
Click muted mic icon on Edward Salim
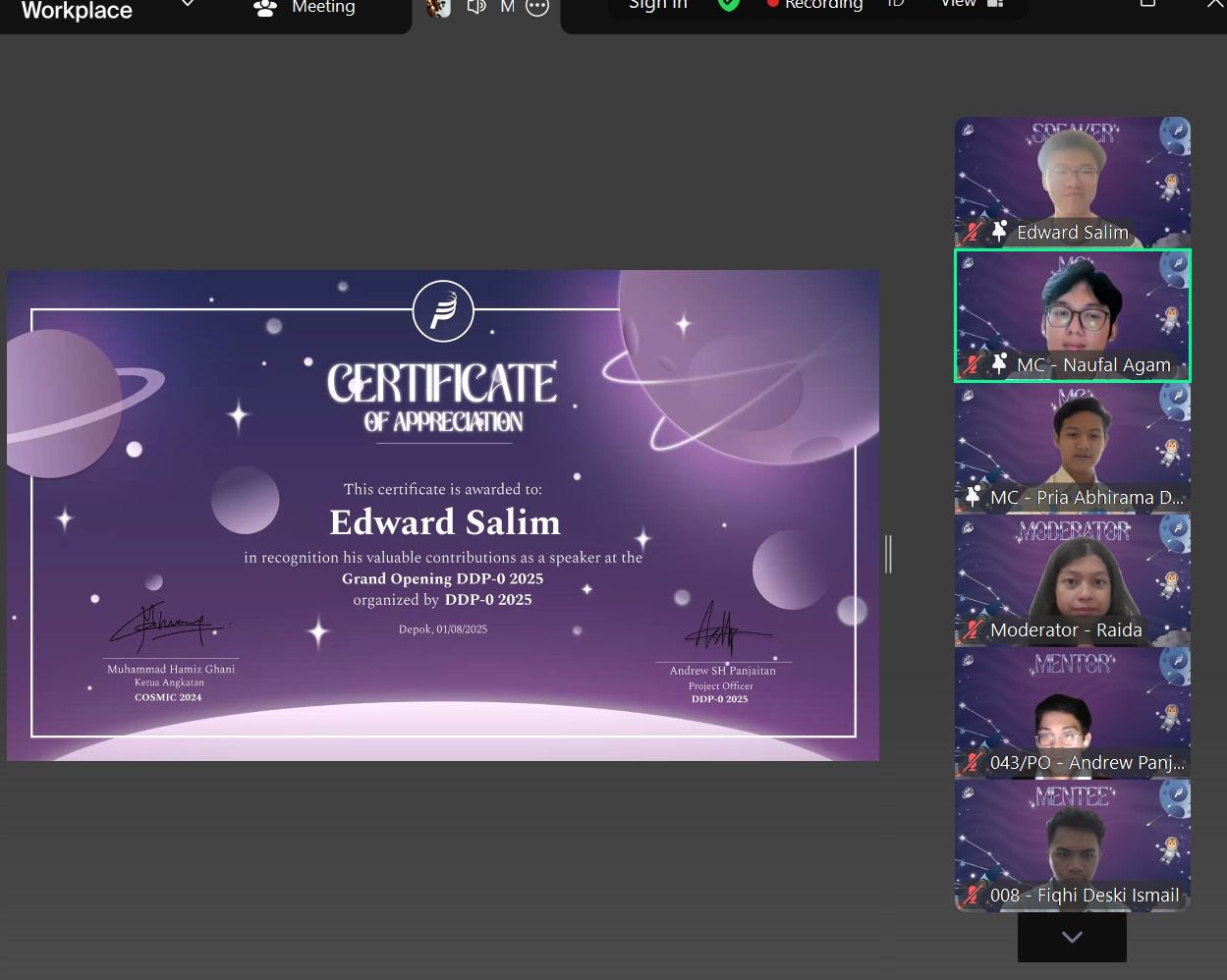(x=973, y=233)
